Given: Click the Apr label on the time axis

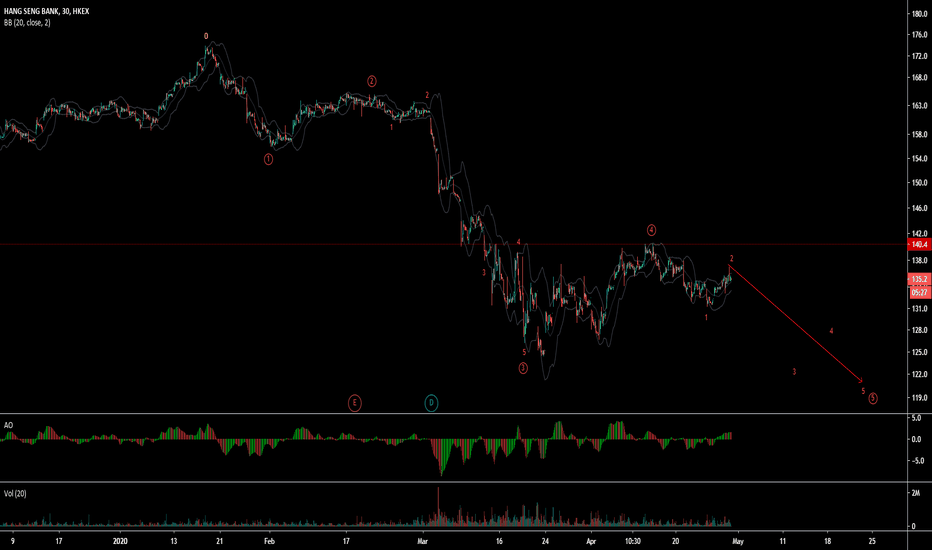Looking at the screenshot, I should [591, 541].
